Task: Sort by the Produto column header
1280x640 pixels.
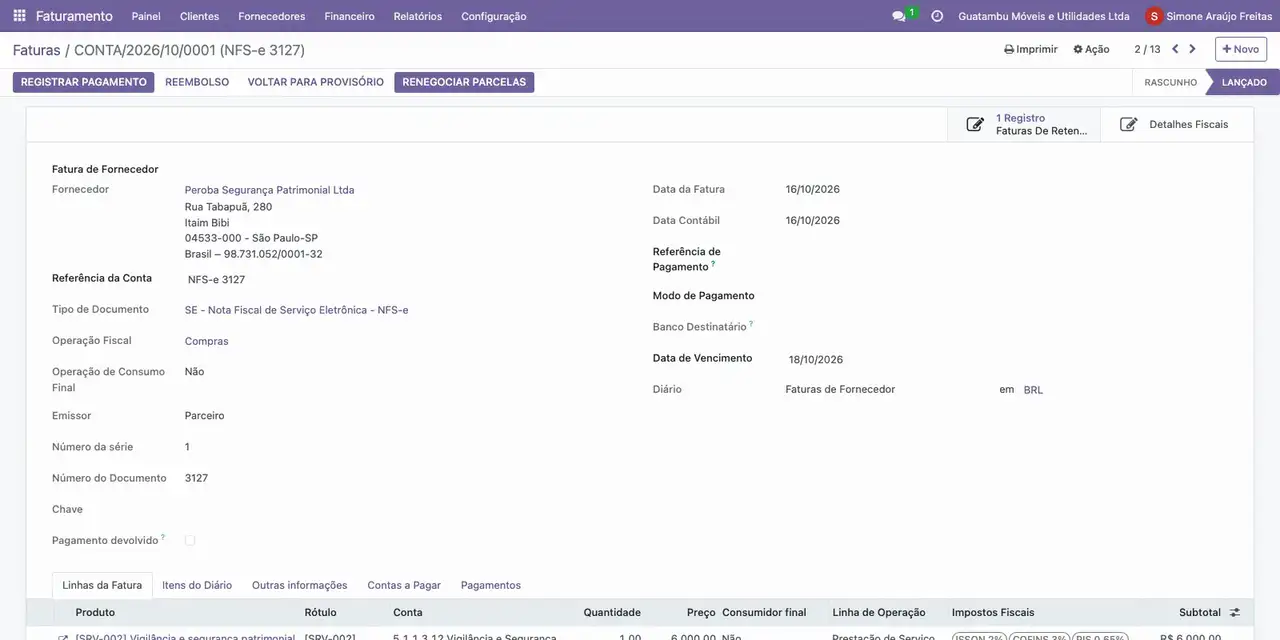Action: click(95, 612)
